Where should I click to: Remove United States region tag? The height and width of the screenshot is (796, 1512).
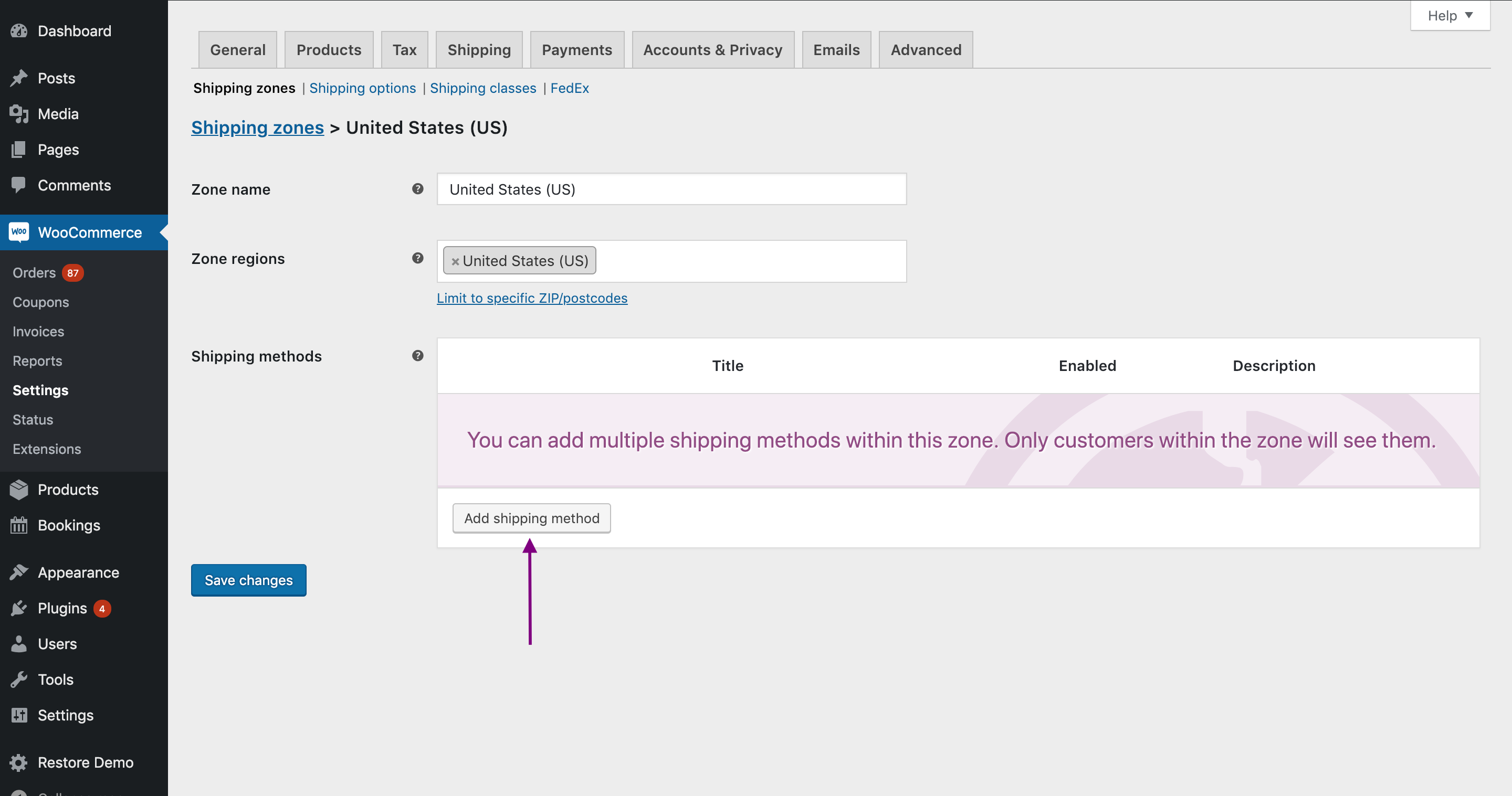click(456, 261)
